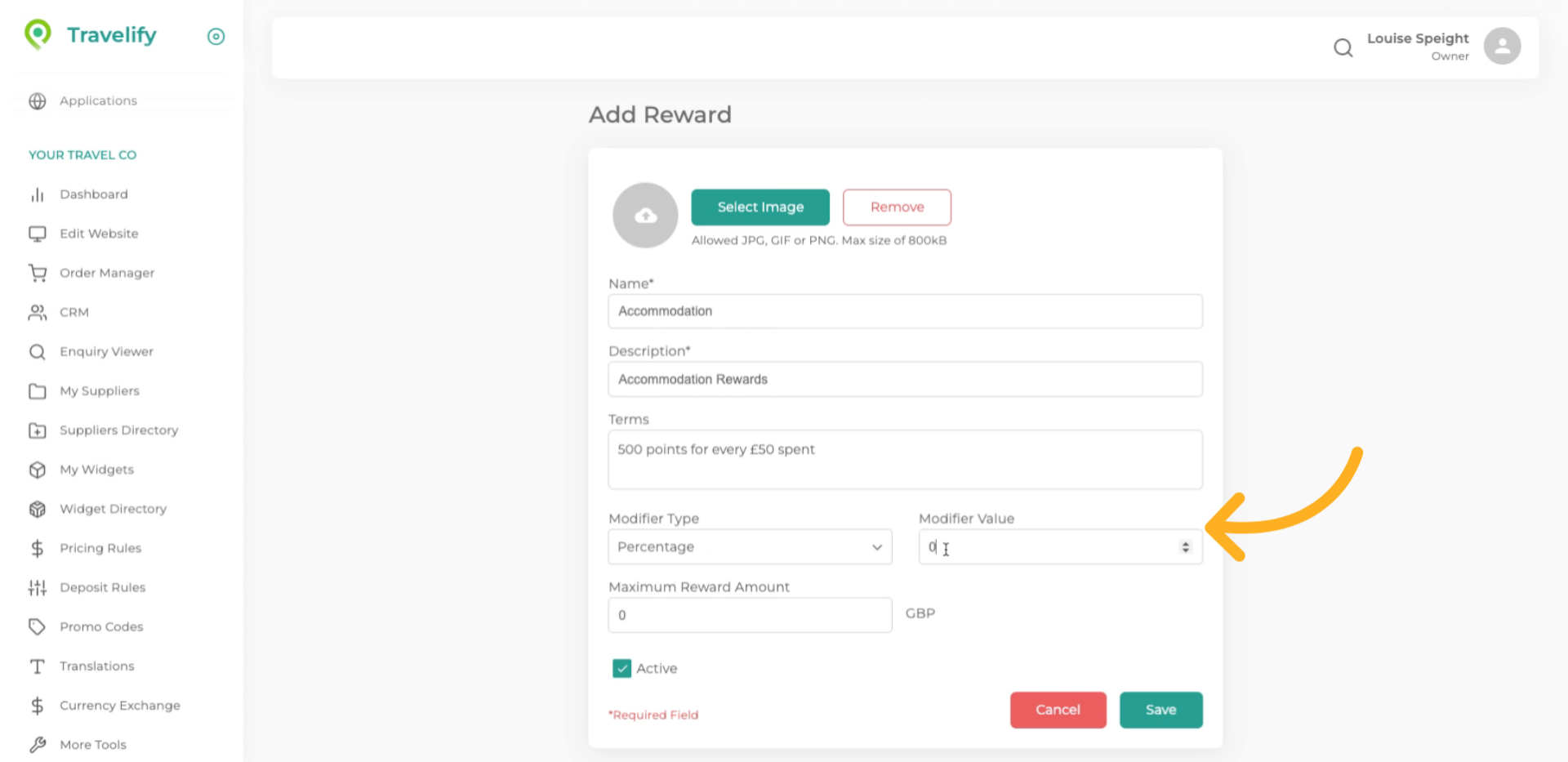The image size is (1568, 762).
Task: Go to Dashboard in sidebar
Action: [93, 194]
